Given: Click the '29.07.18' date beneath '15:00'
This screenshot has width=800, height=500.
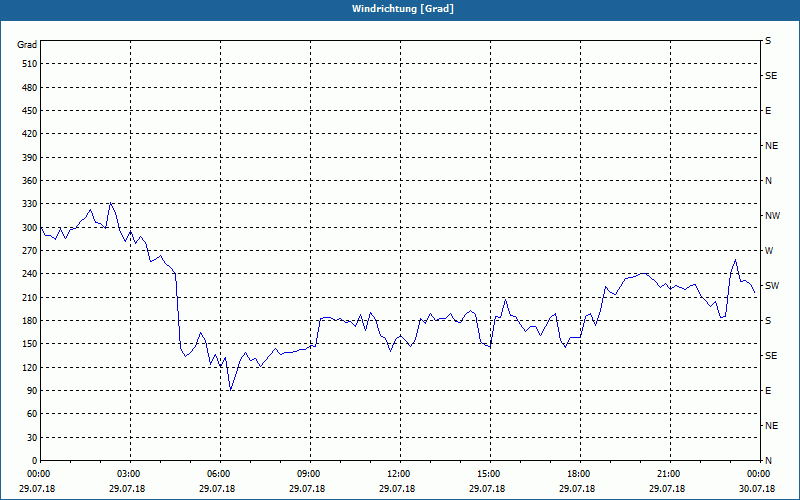Looking at the screenshot, I should tap(487, 489).
